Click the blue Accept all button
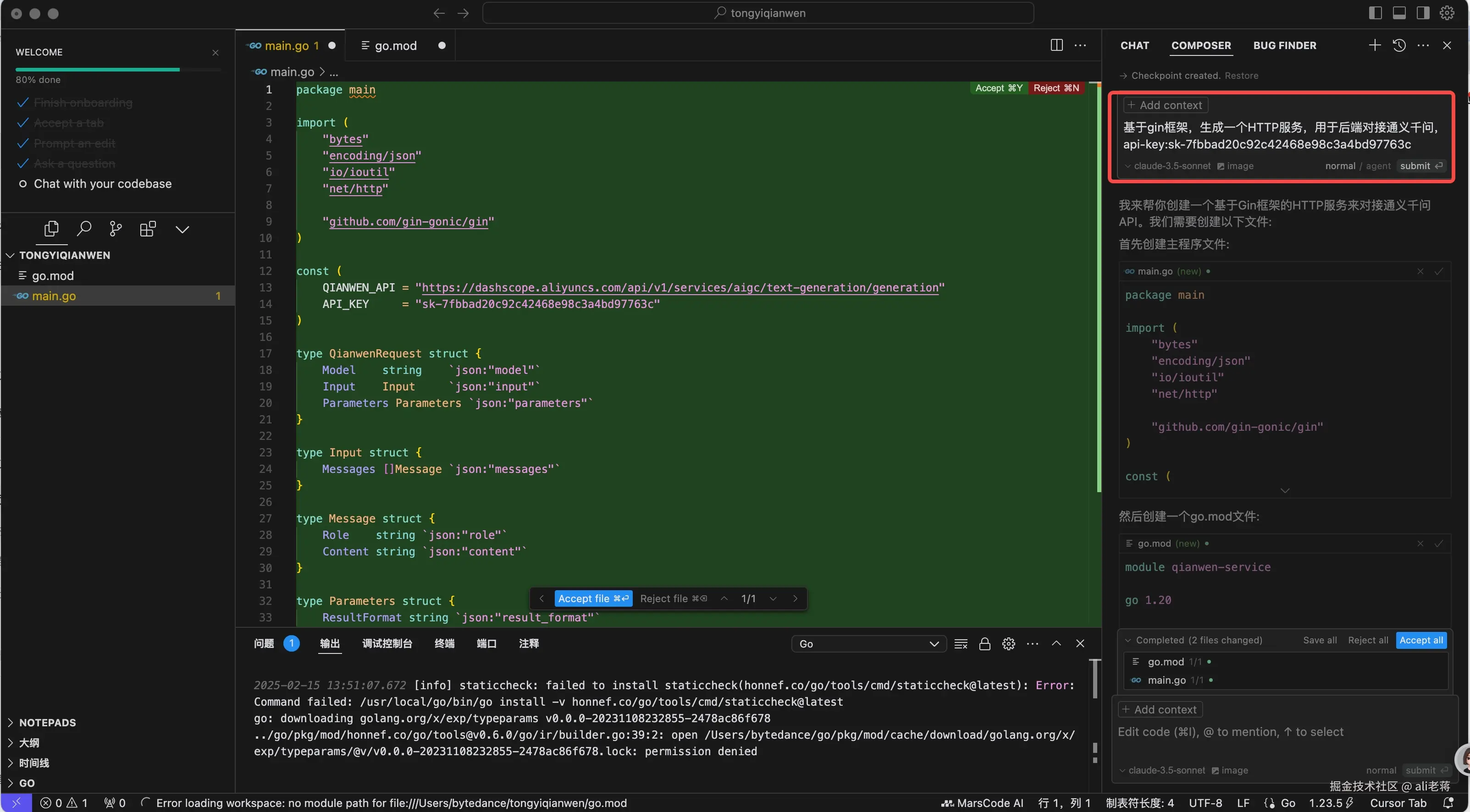Screen dimensions: 1470x812 click(x=1421, y=640)
